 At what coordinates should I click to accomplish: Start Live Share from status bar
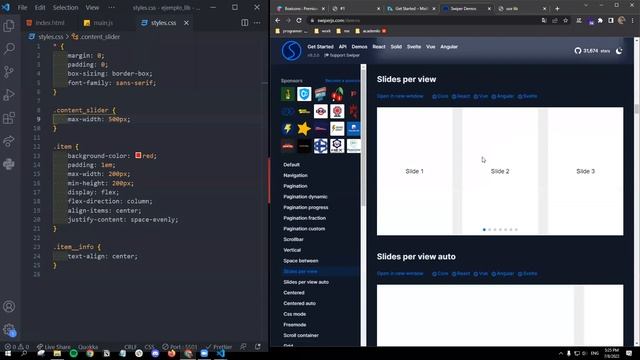54,347
